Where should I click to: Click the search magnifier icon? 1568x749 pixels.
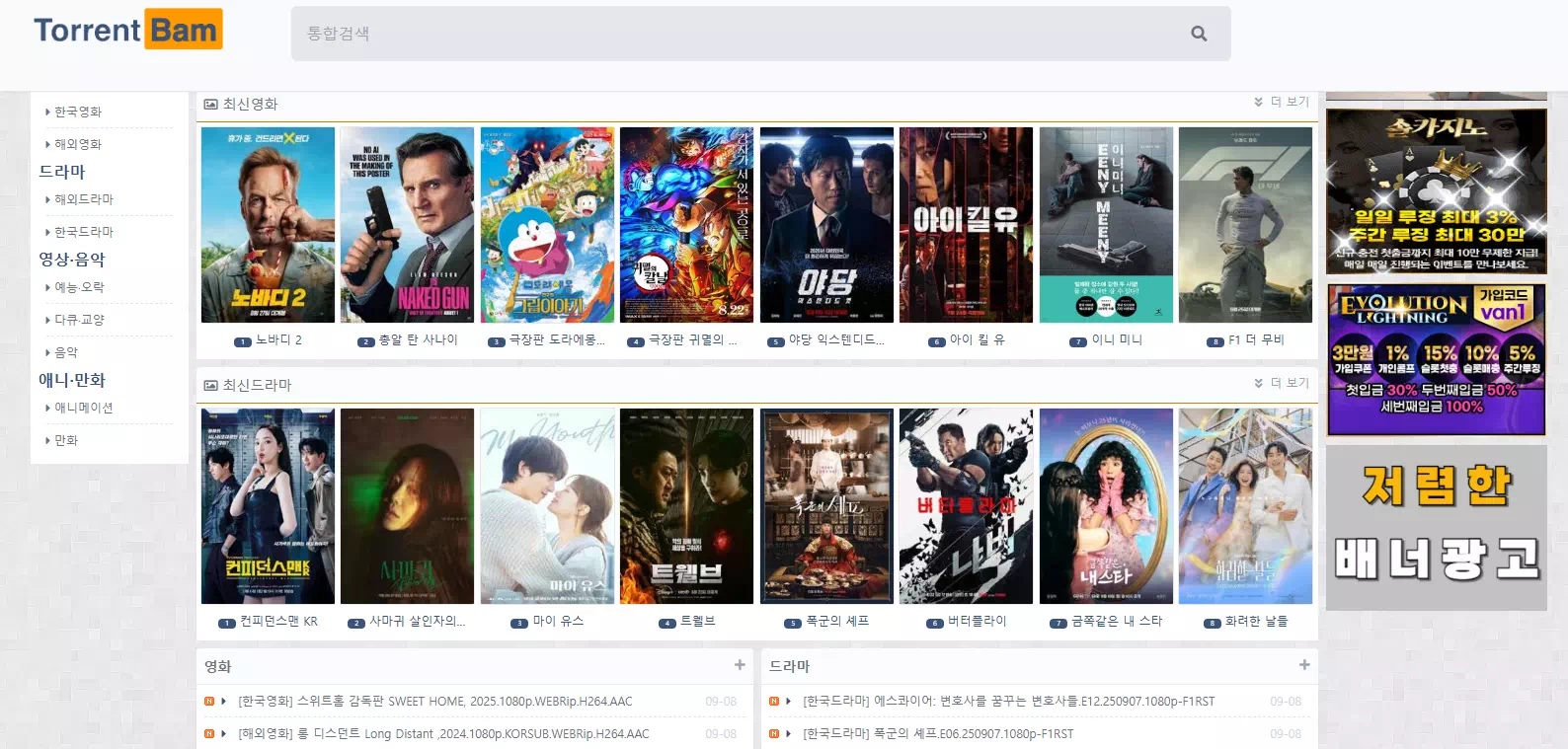tap(1199, 34)
